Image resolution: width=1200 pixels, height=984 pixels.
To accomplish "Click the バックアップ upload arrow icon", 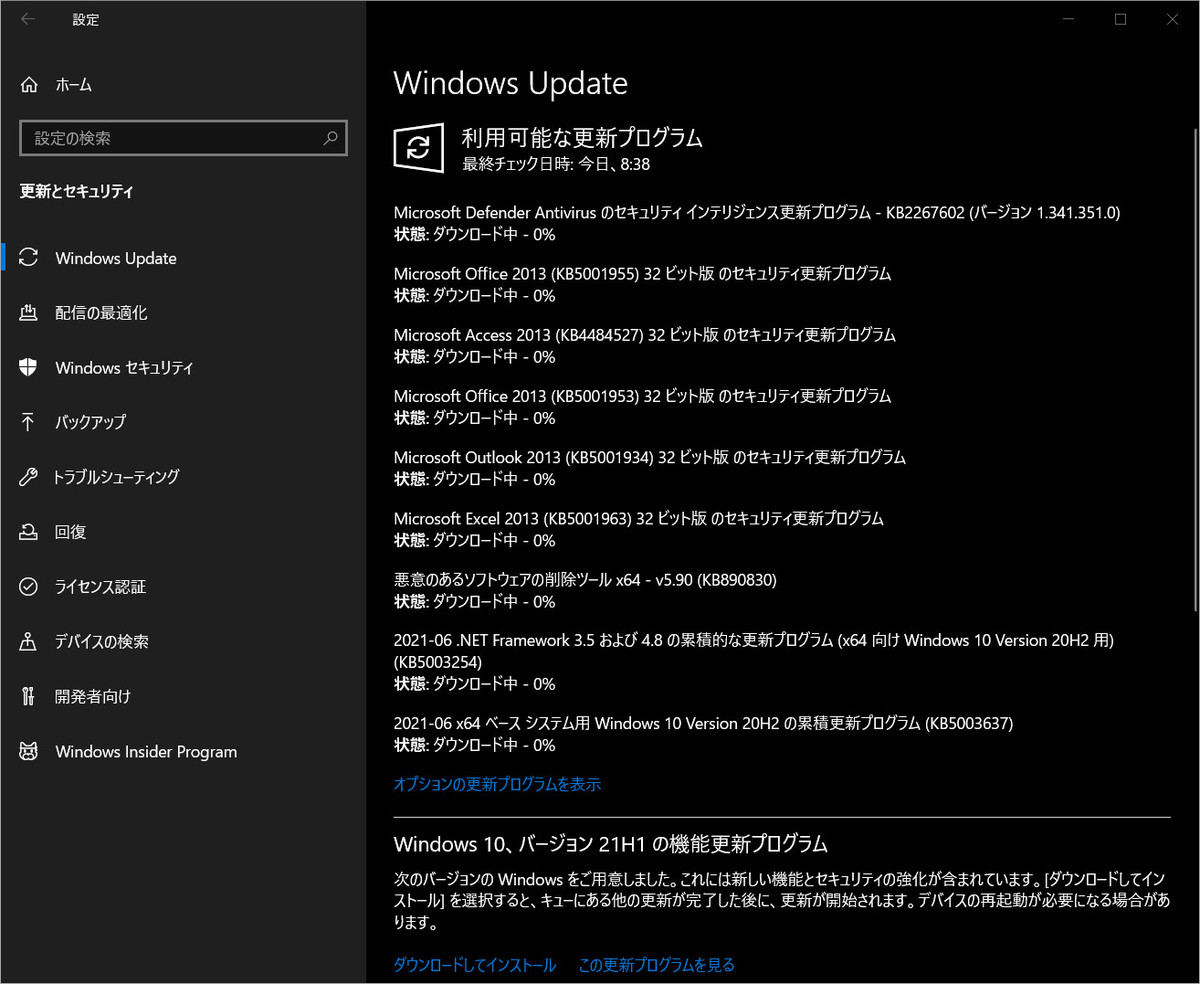I will pyautogui.click(x=29, y=422).
